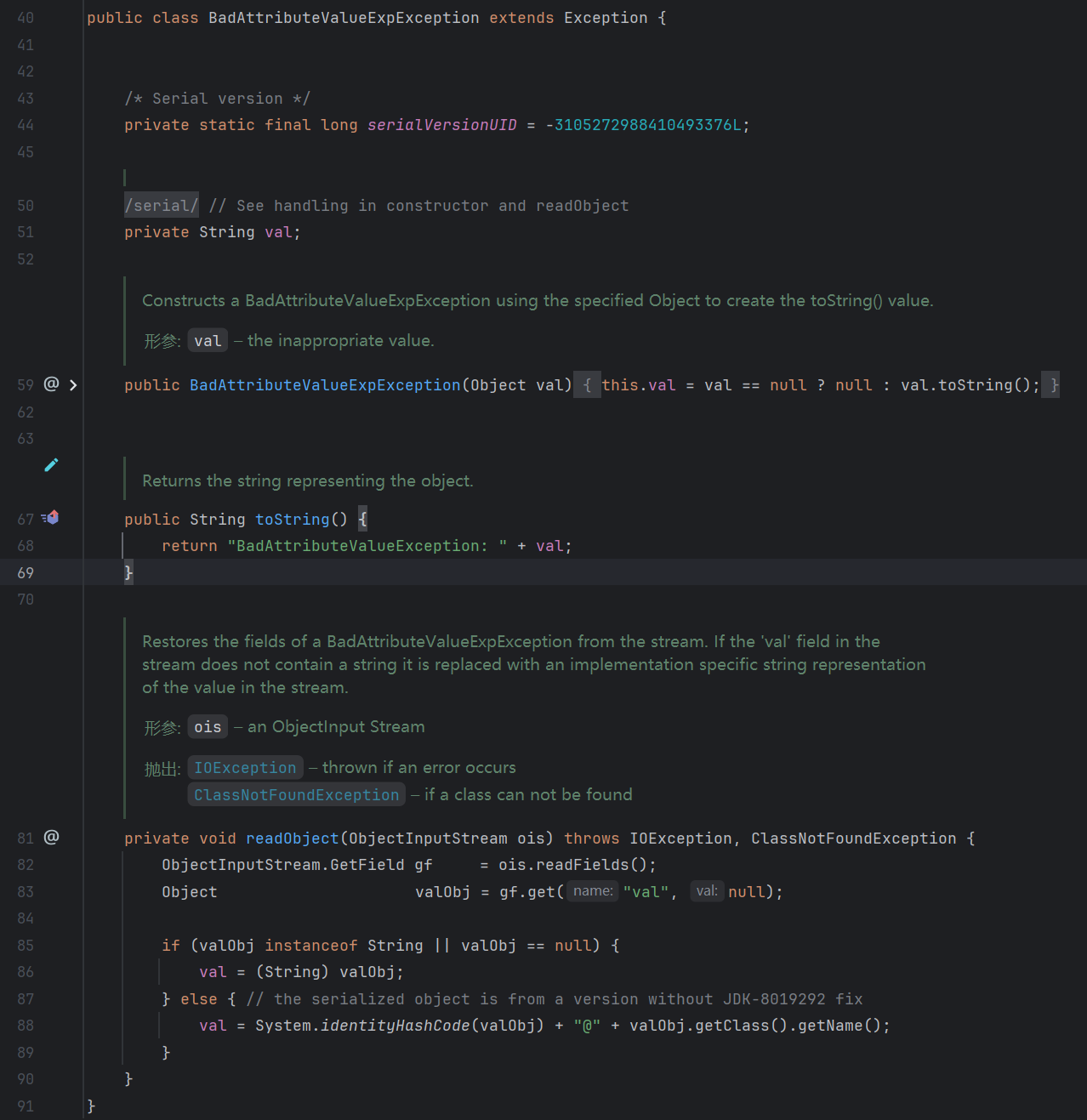Open the ClassNotFoundException documentation link
Screen dimensions: 1087x1120
pos(296,795)
